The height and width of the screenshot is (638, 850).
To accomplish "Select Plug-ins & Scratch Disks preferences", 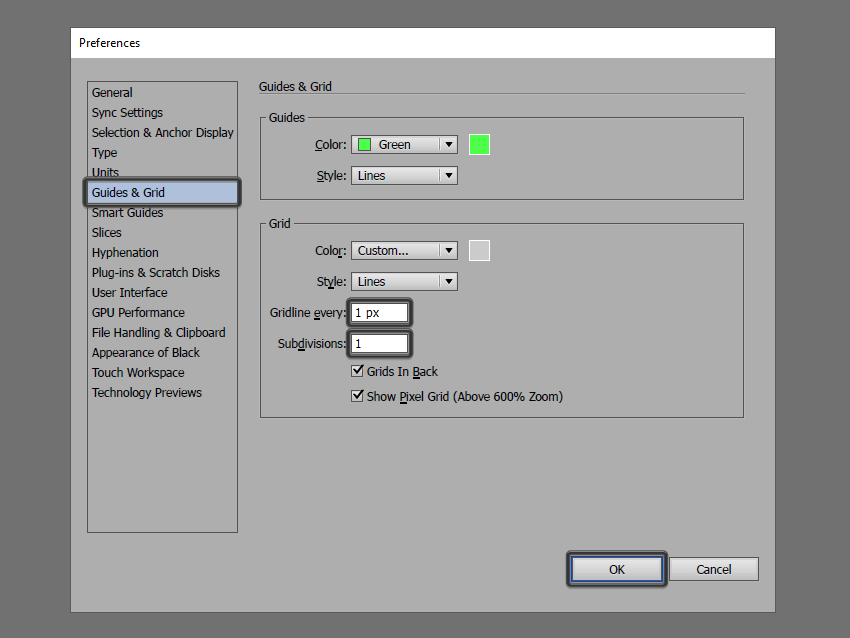I will point(155,272).
